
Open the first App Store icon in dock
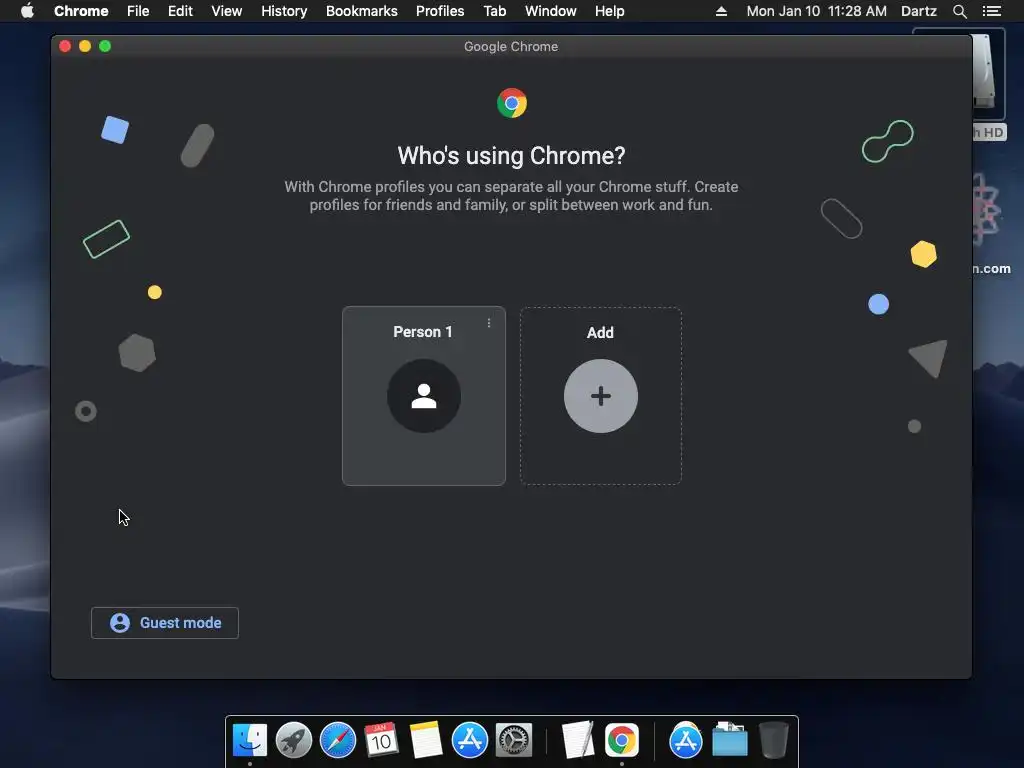(x=470, y=741)
